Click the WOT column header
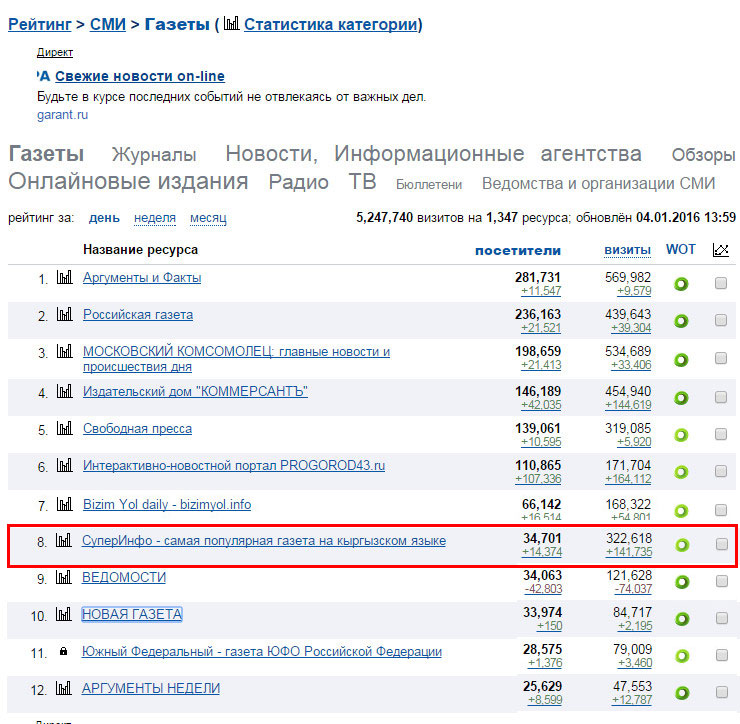Screen dimensions: 740x724 (681, 249)
